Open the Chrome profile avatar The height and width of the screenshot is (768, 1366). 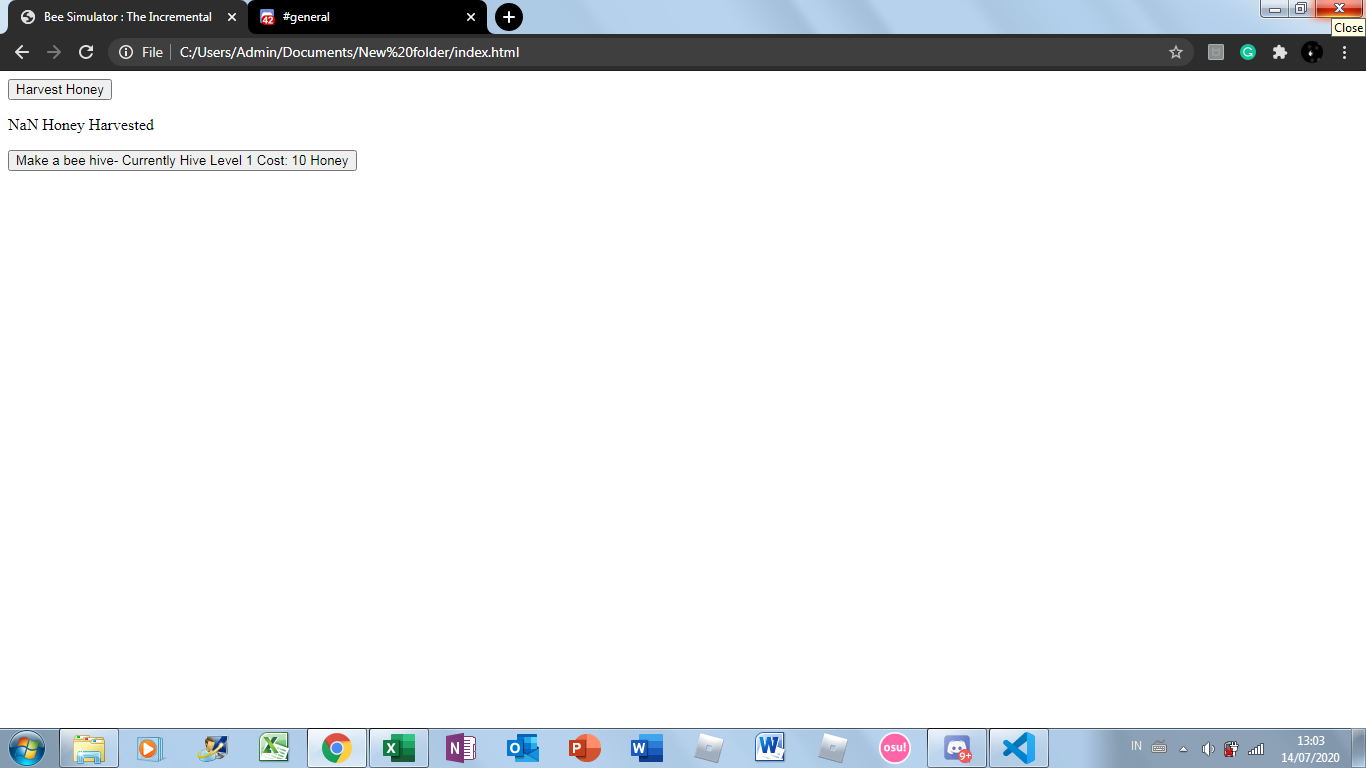(x=1312, y=52)
